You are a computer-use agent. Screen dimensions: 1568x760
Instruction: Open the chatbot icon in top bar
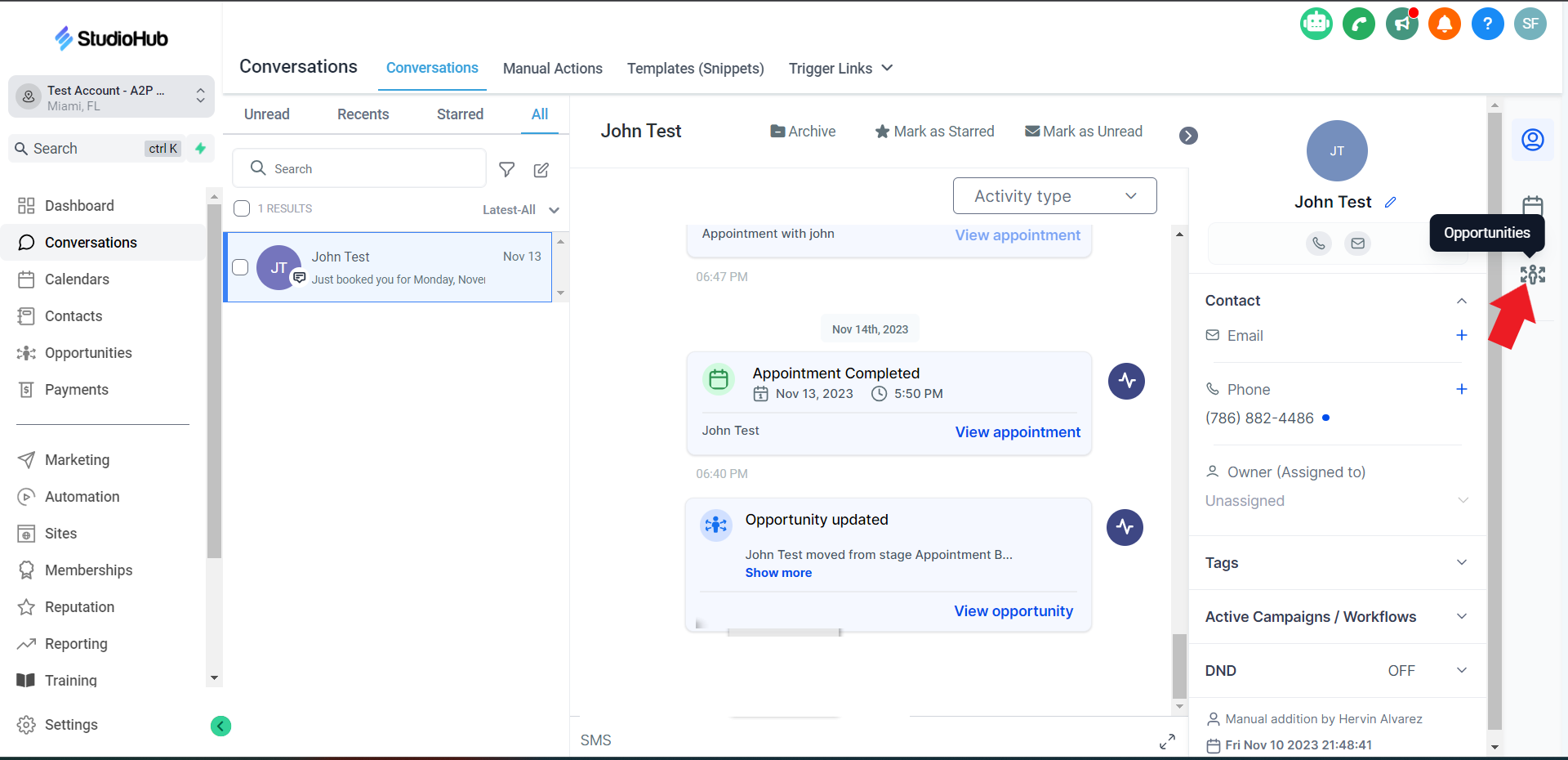1316,24
